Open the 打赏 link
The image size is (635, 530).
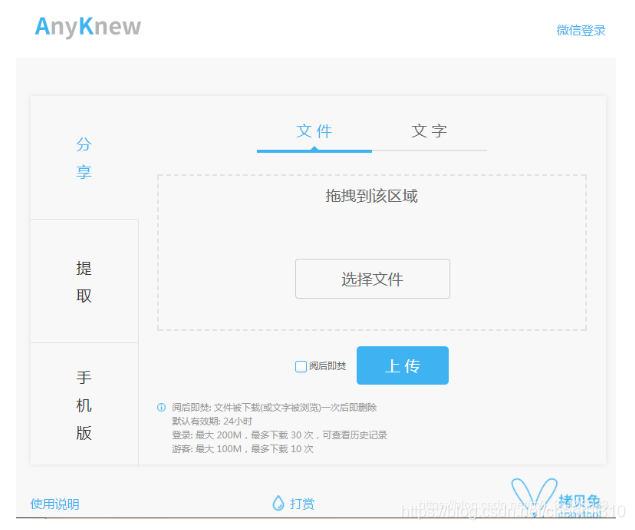[302, 504]
